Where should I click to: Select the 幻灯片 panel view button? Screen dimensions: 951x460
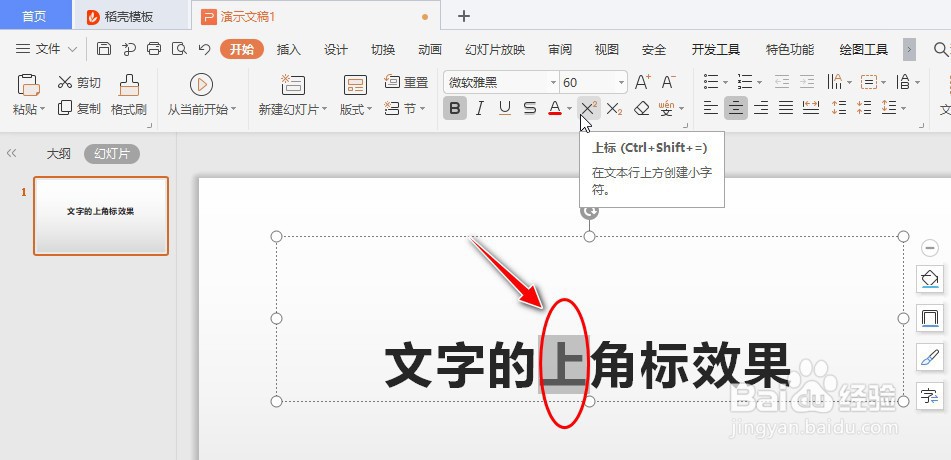pos(112,154)
